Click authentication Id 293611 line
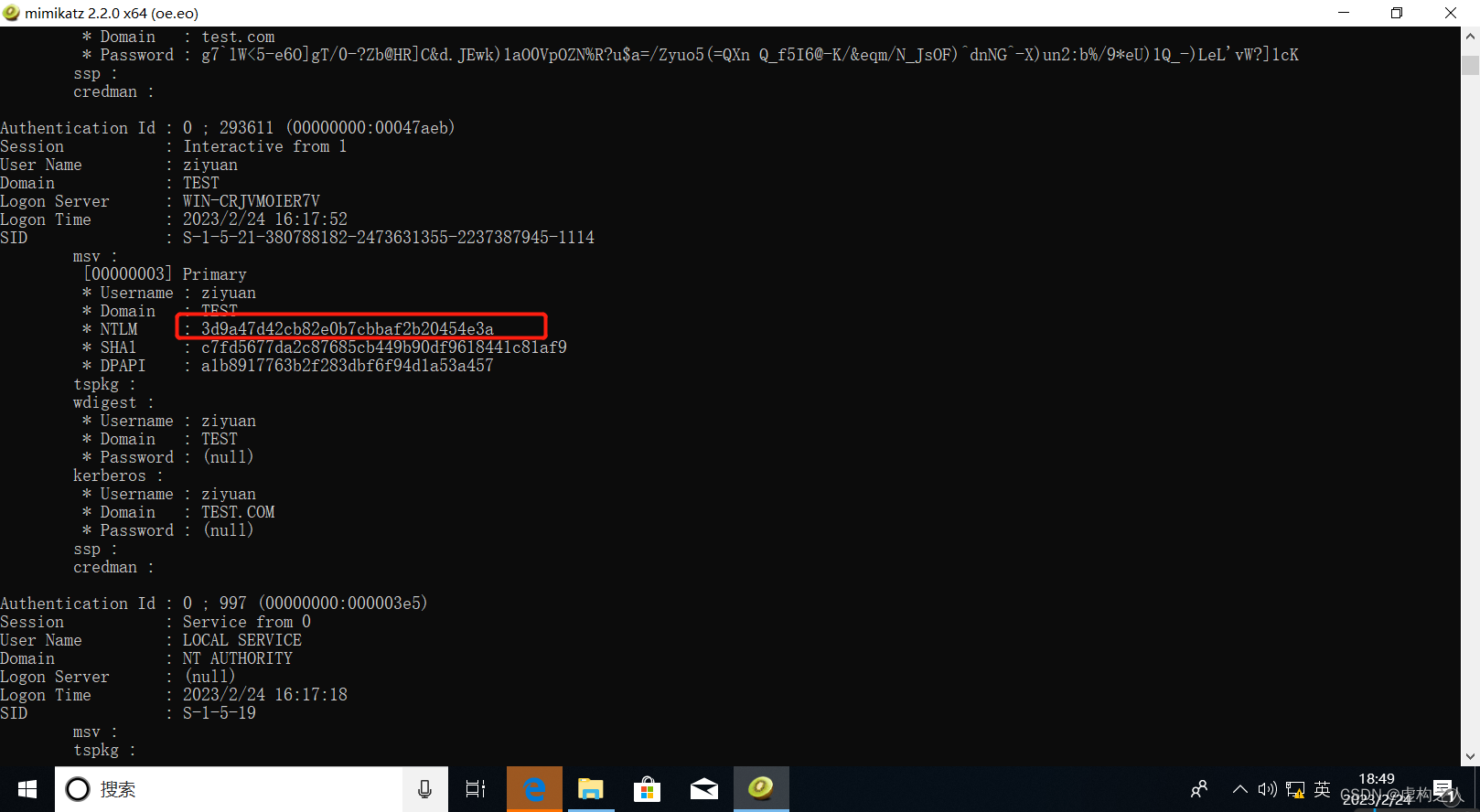 pyautogui.click(x=228, y=128)
